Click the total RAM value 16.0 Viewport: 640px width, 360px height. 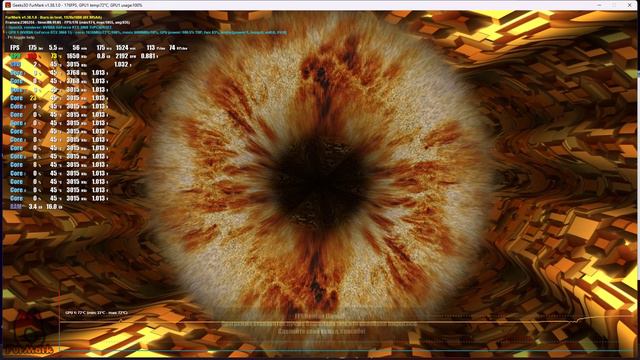[x=52, y=207]
